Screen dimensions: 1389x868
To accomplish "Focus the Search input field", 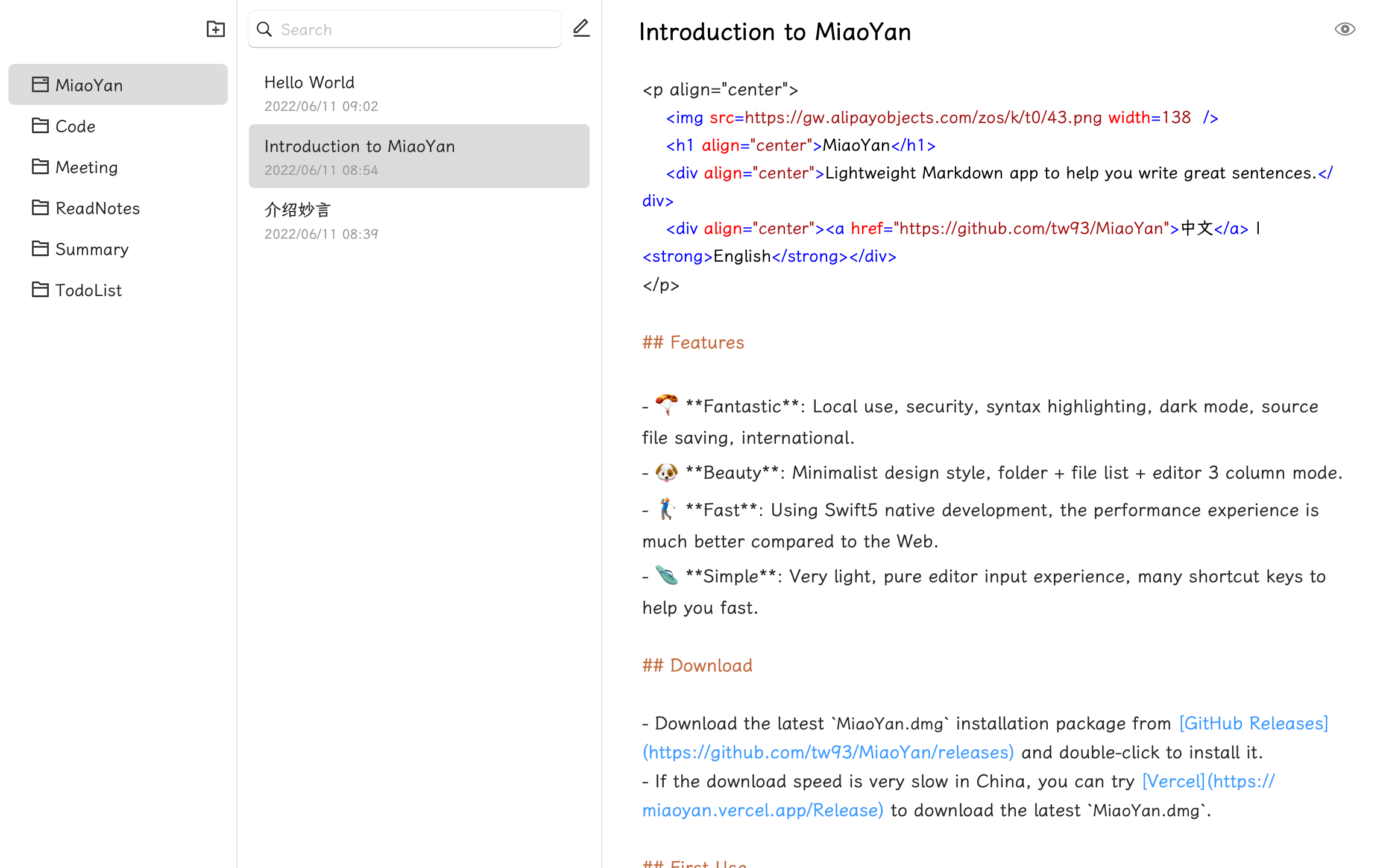I will [405, 29].
